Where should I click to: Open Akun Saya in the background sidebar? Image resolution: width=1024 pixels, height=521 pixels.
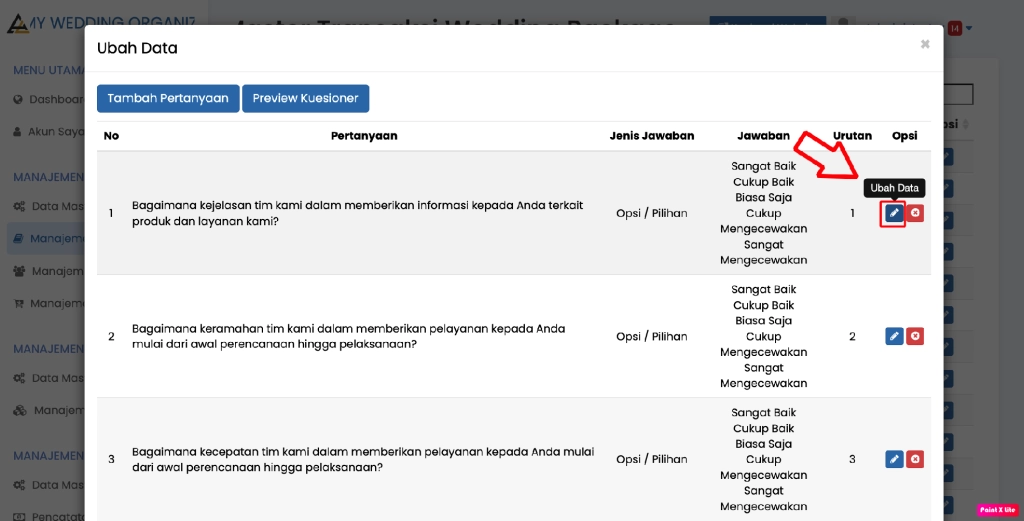49,132
